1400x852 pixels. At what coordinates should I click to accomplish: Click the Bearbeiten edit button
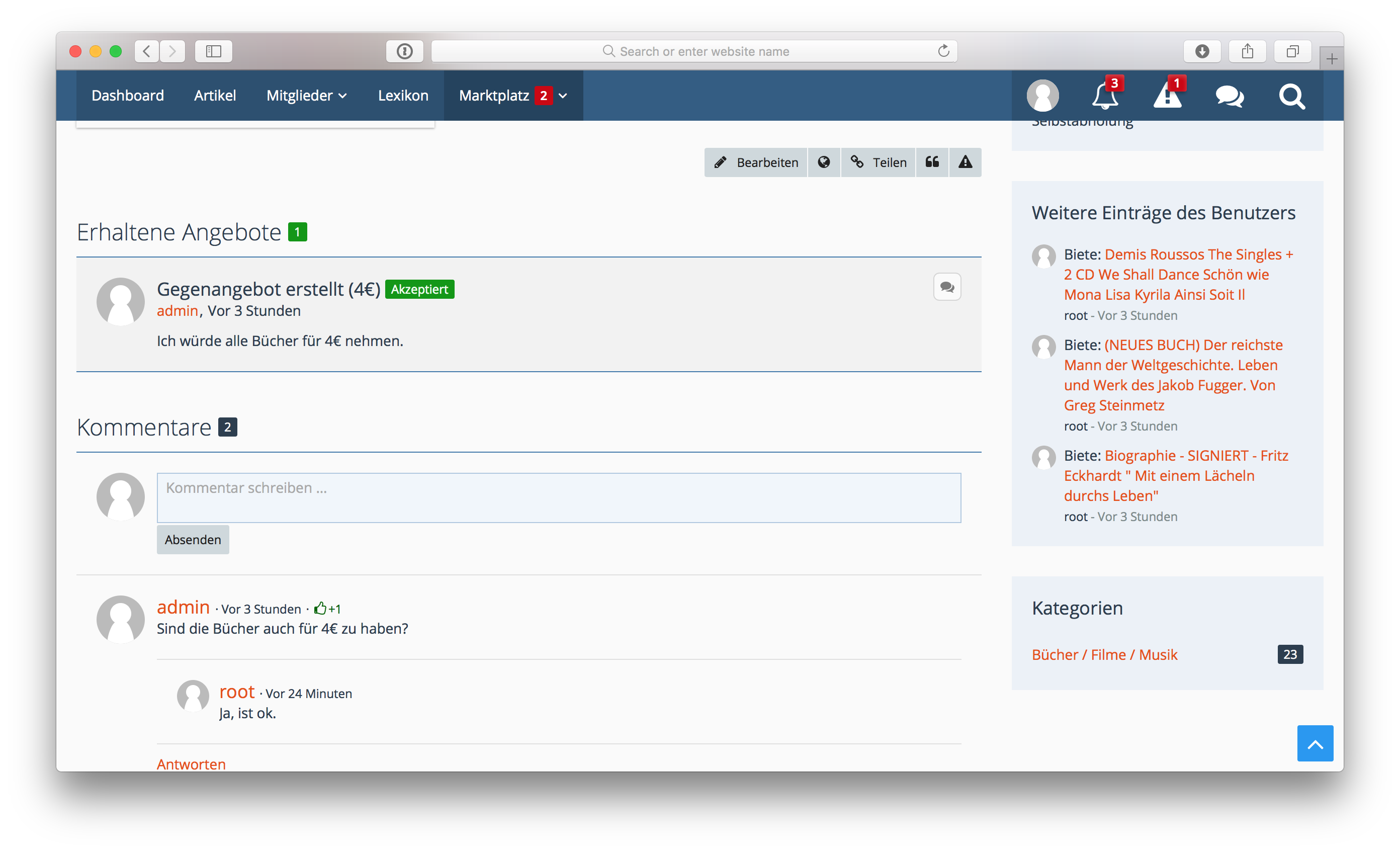click(x=756, y=162)
